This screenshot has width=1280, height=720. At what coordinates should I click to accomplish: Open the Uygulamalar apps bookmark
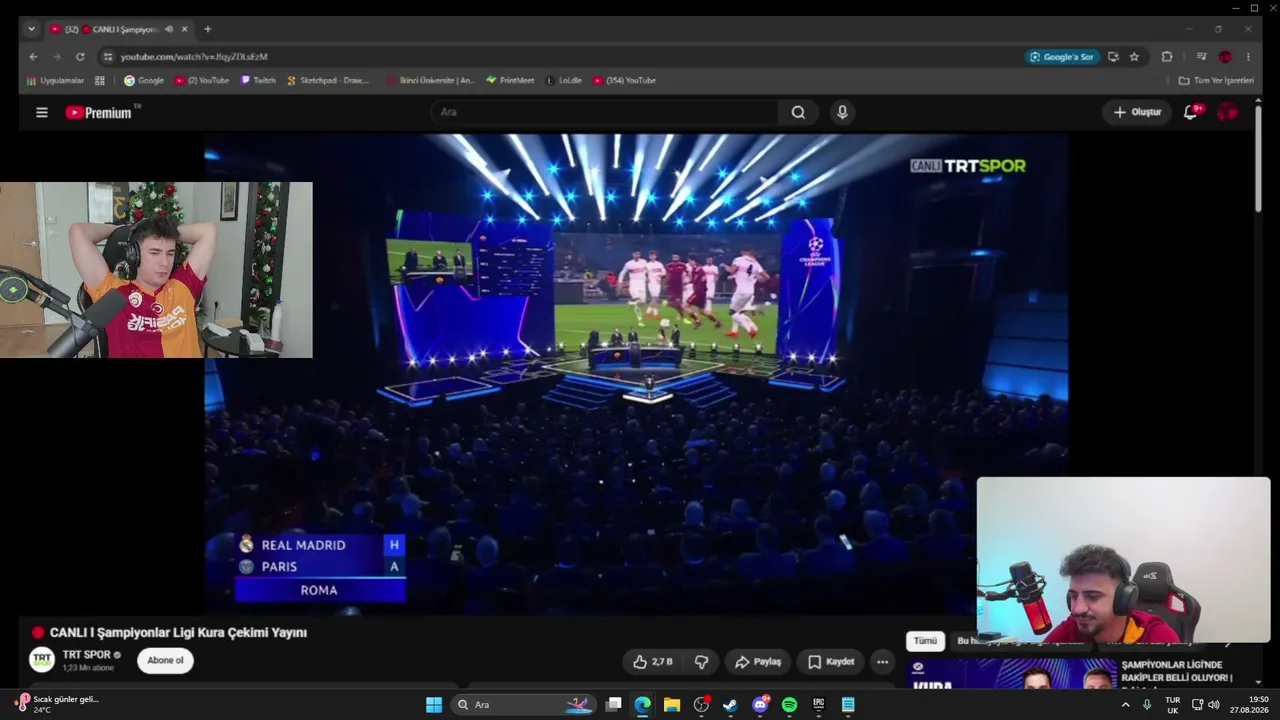56,80
